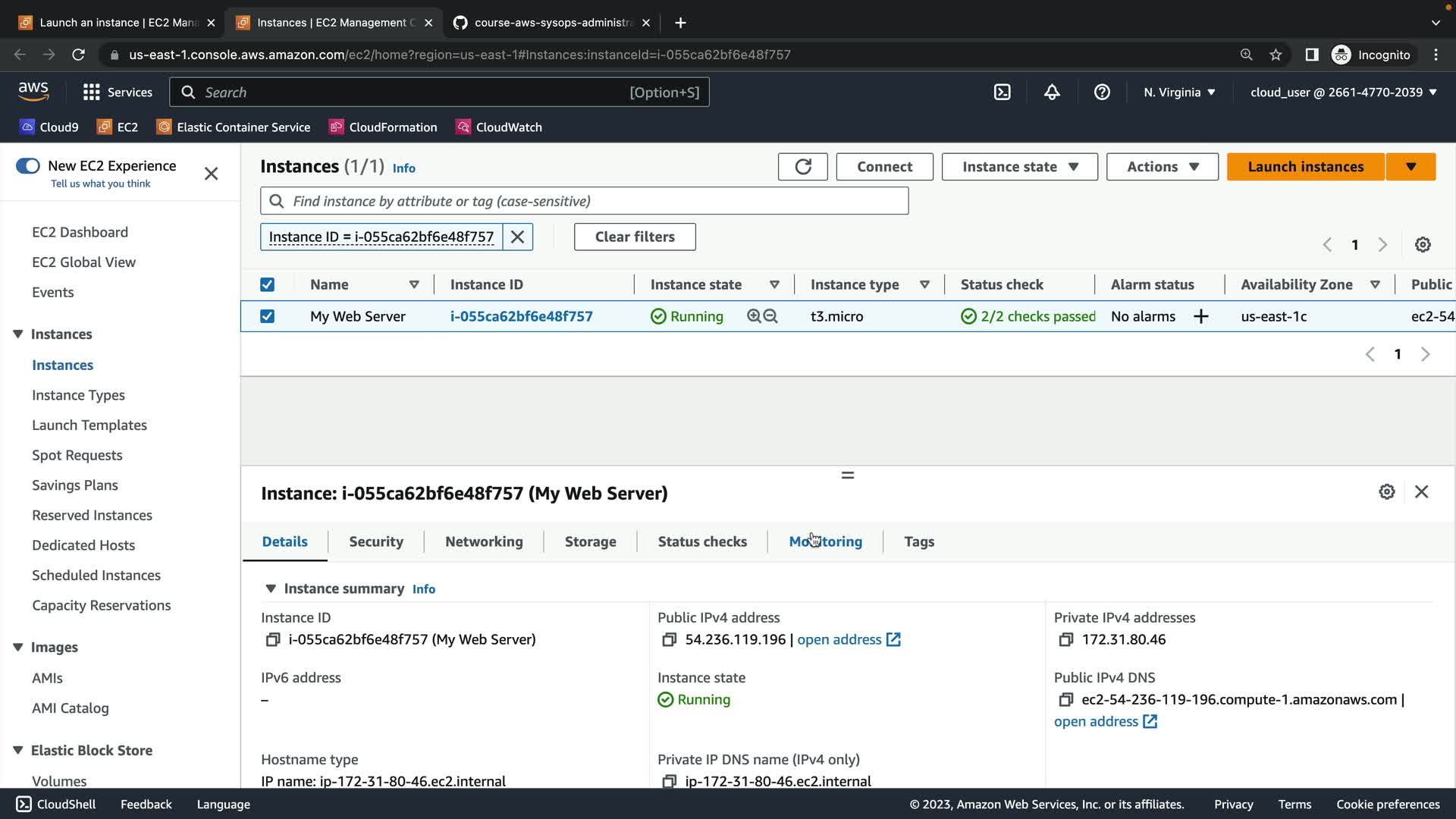Copy the public IPv4 address
This screenshot has width=1456, height=819.
coord(669,640)
